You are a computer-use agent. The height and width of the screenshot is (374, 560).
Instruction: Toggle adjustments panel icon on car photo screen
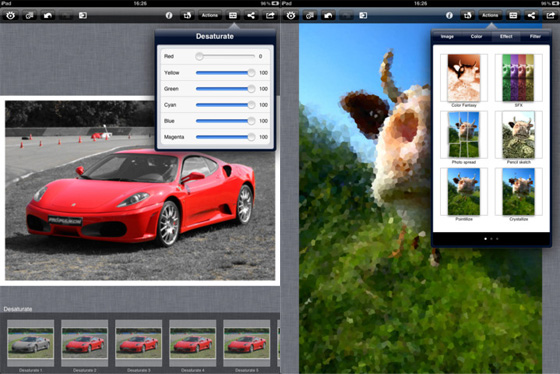[x=233, y=15]
